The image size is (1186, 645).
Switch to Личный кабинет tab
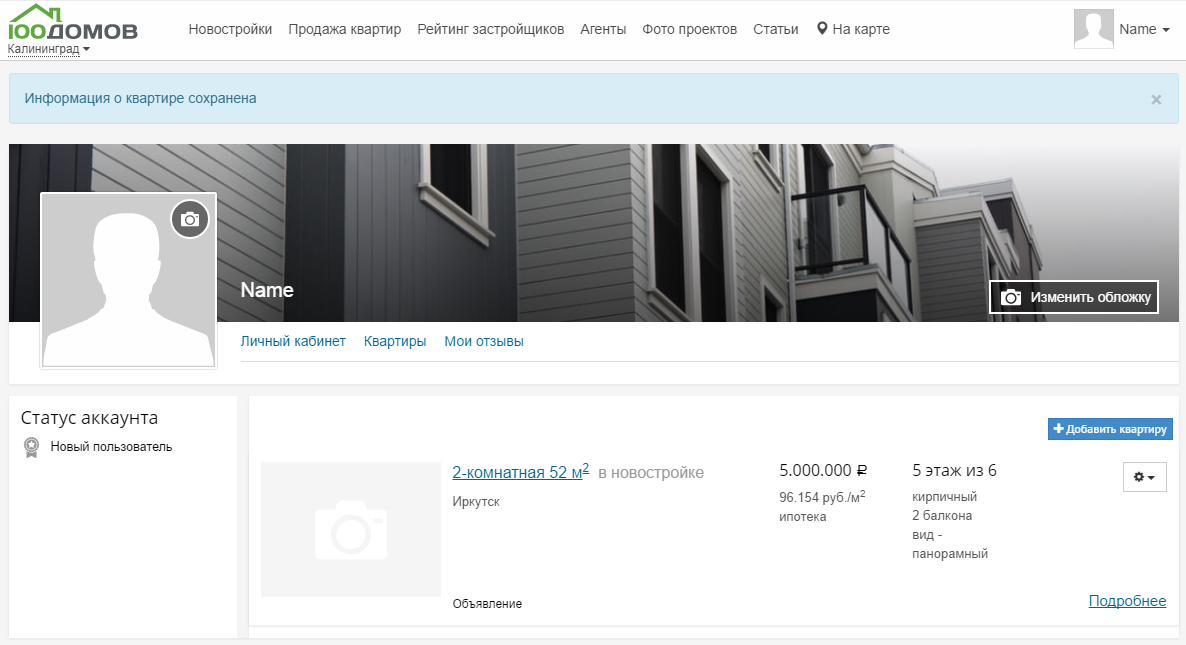click(x=293, y=341)
